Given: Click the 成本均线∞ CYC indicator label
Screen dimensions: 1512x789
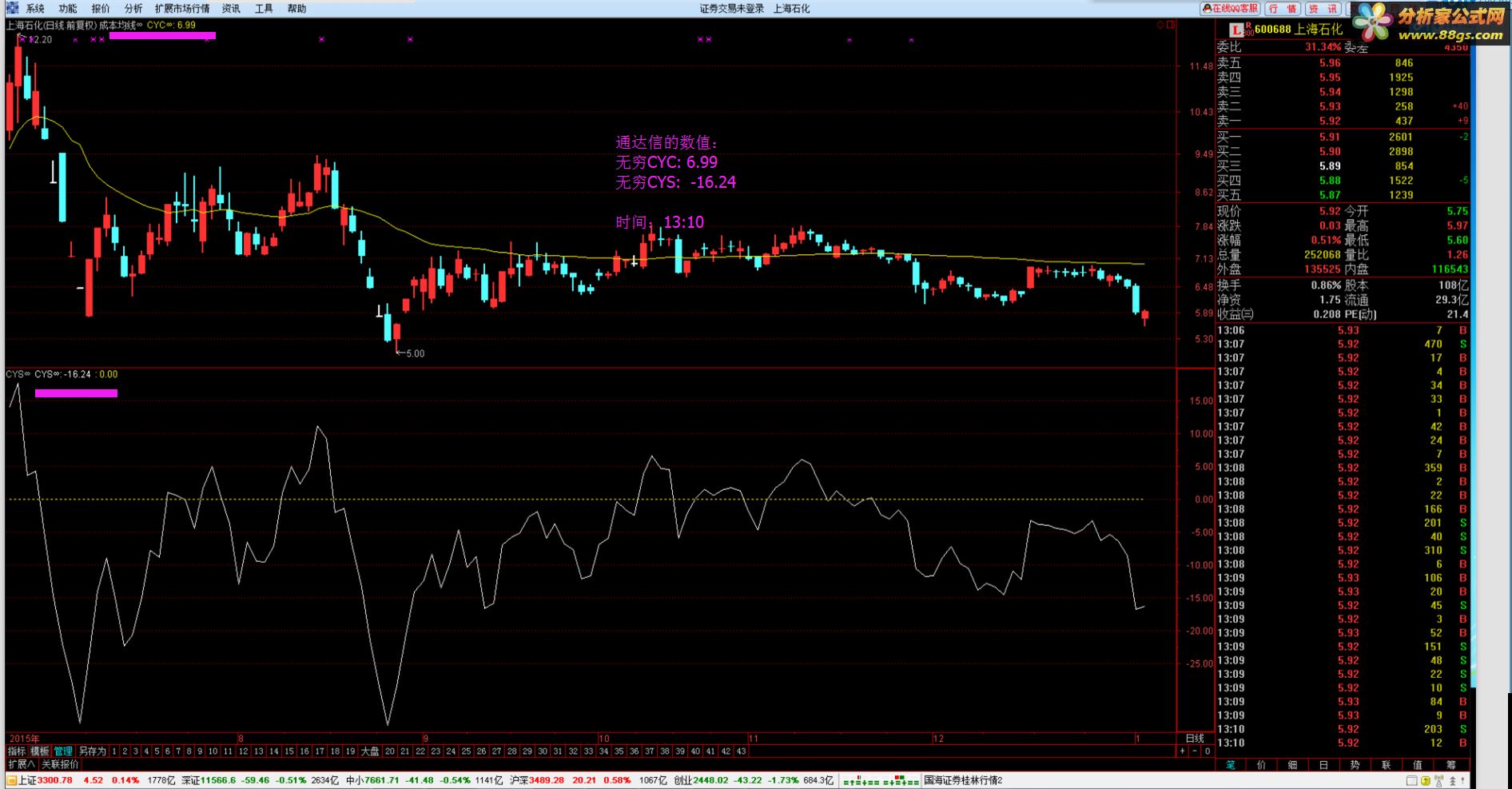Looking at the screenshot, I should 148,25.
